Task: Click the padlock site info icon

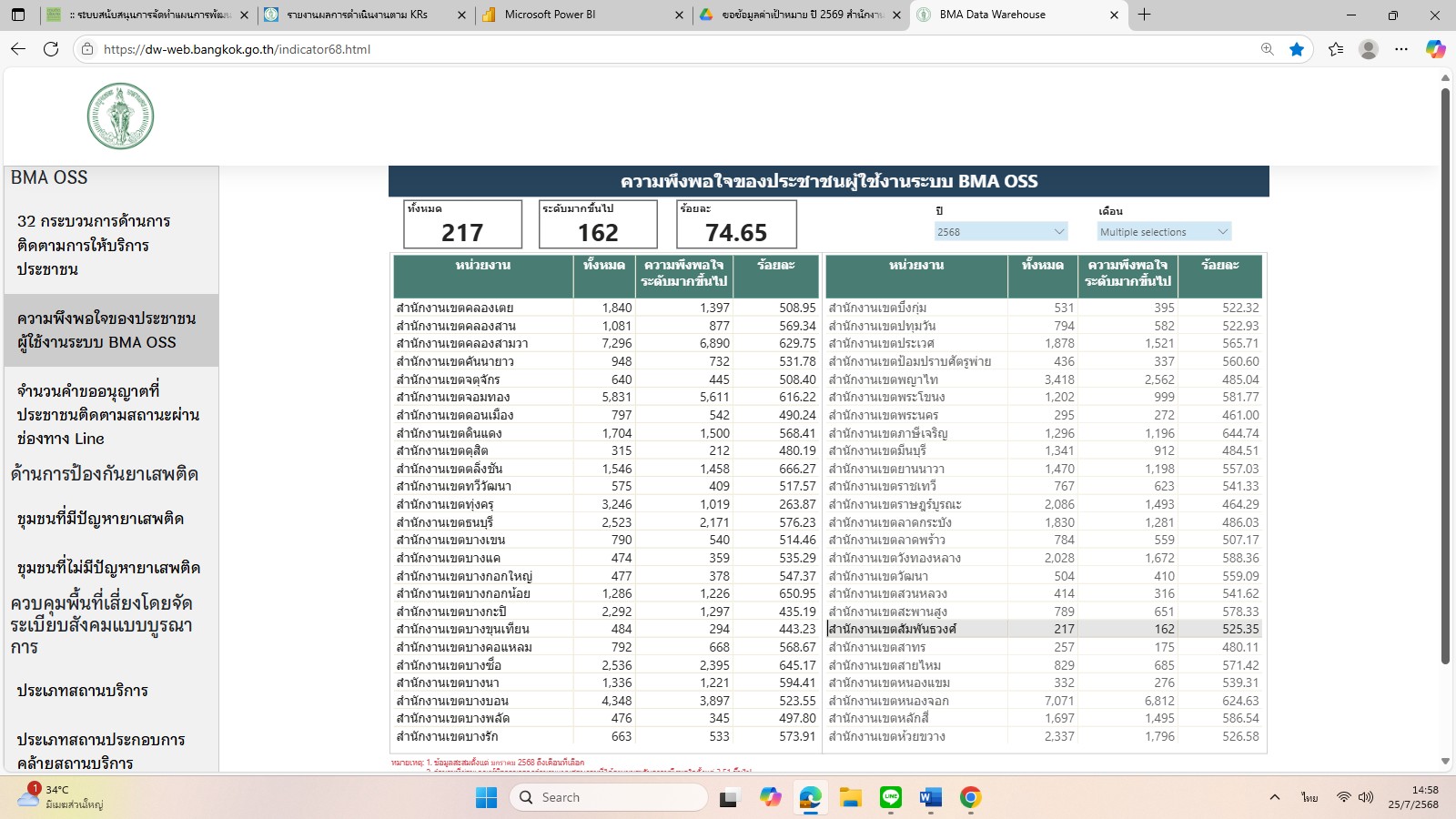Action: [x=87, y=49]
